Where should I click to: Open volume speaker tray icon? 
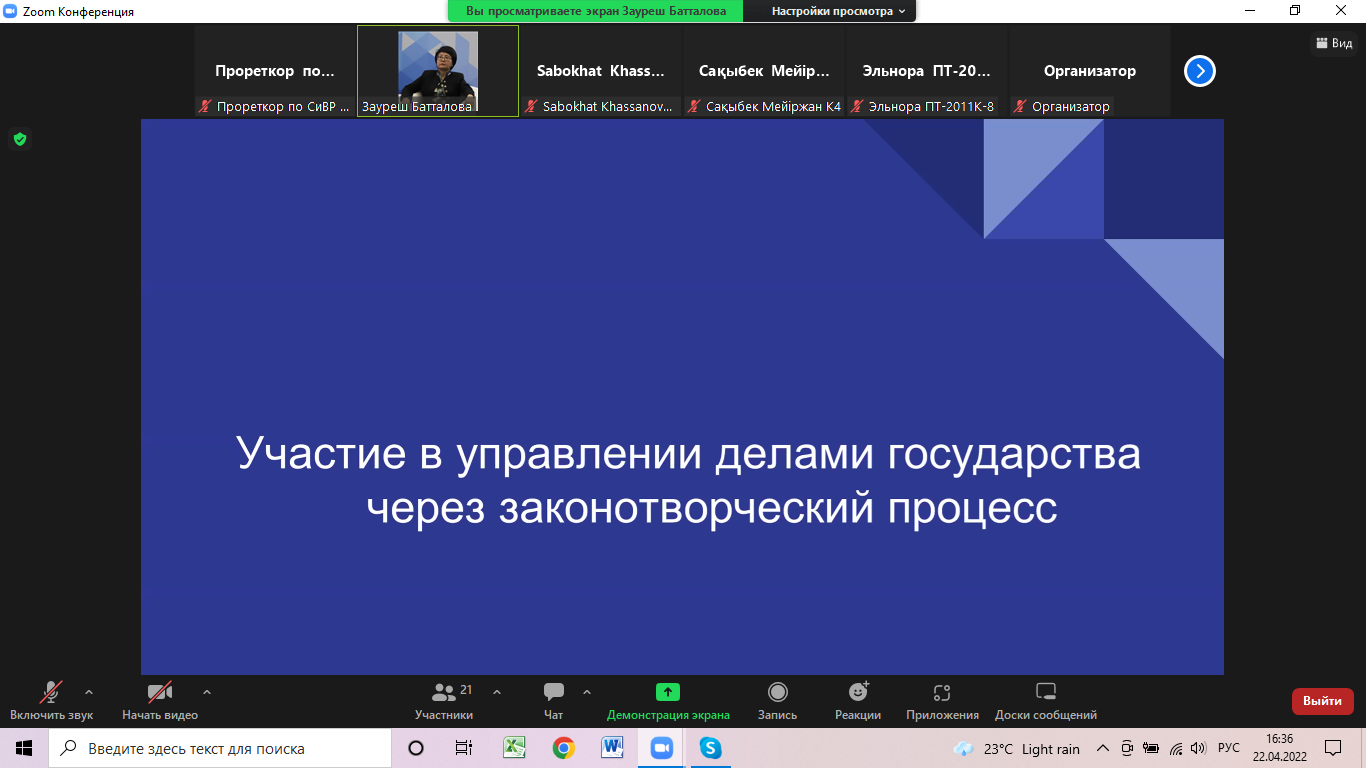coord(1199,749)
